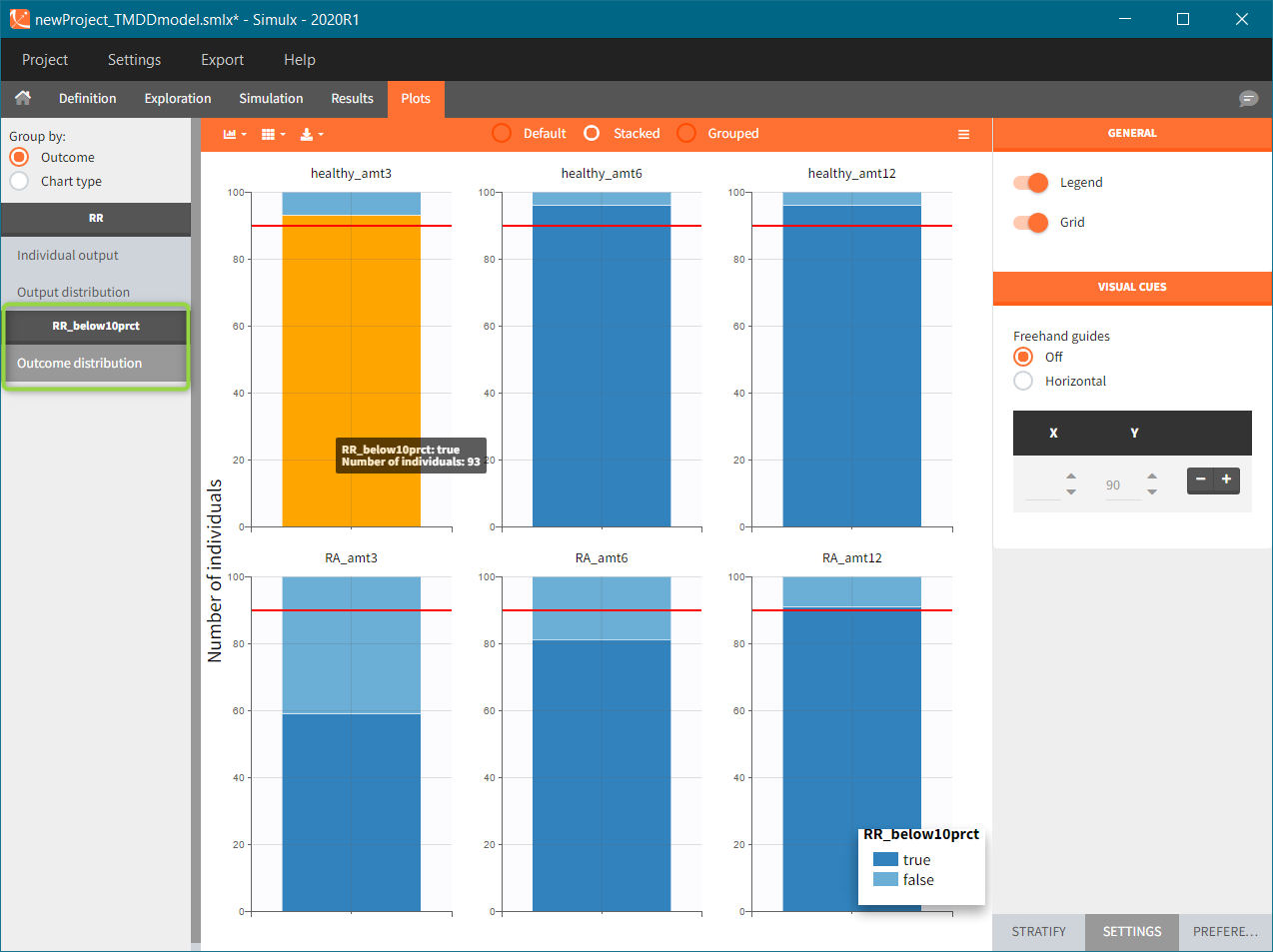Choose Horizontal freehand guides option
The height and width of the screenshot is (952, 1273).
point(1023,382)
